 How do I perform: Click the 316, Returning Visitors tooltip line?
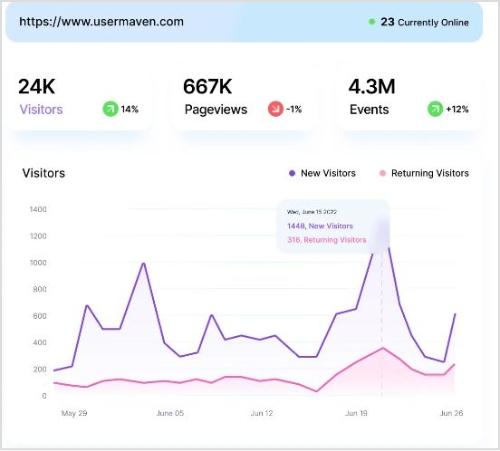(x=327, y=240)
